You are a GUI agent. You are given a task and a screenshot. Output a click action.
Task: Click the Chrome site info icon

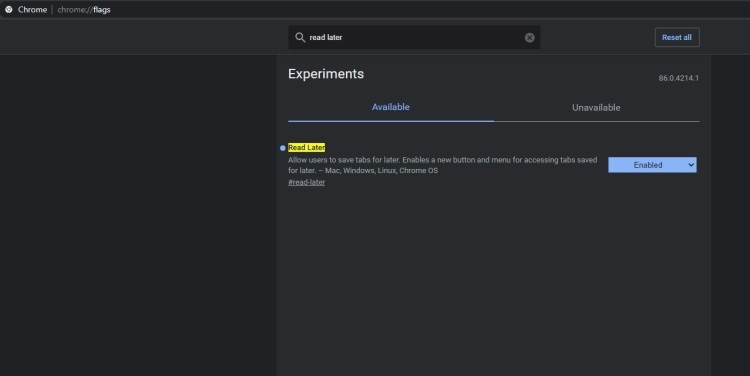[9, 10]
